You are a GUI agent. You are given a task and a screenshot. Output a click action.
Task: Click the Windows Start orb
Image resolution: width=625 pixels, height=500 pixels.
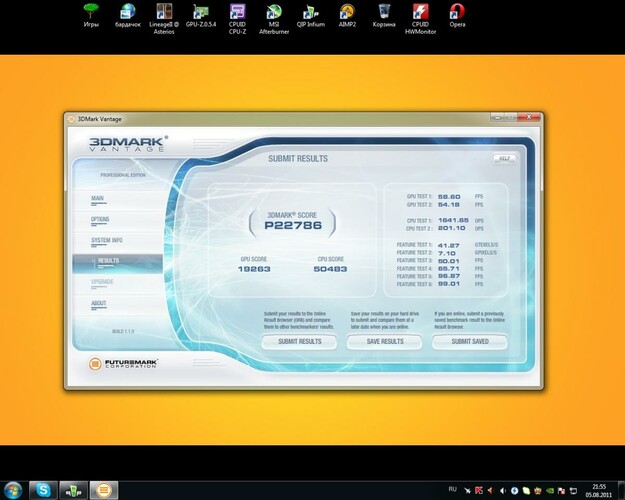[x=14, y=490]
